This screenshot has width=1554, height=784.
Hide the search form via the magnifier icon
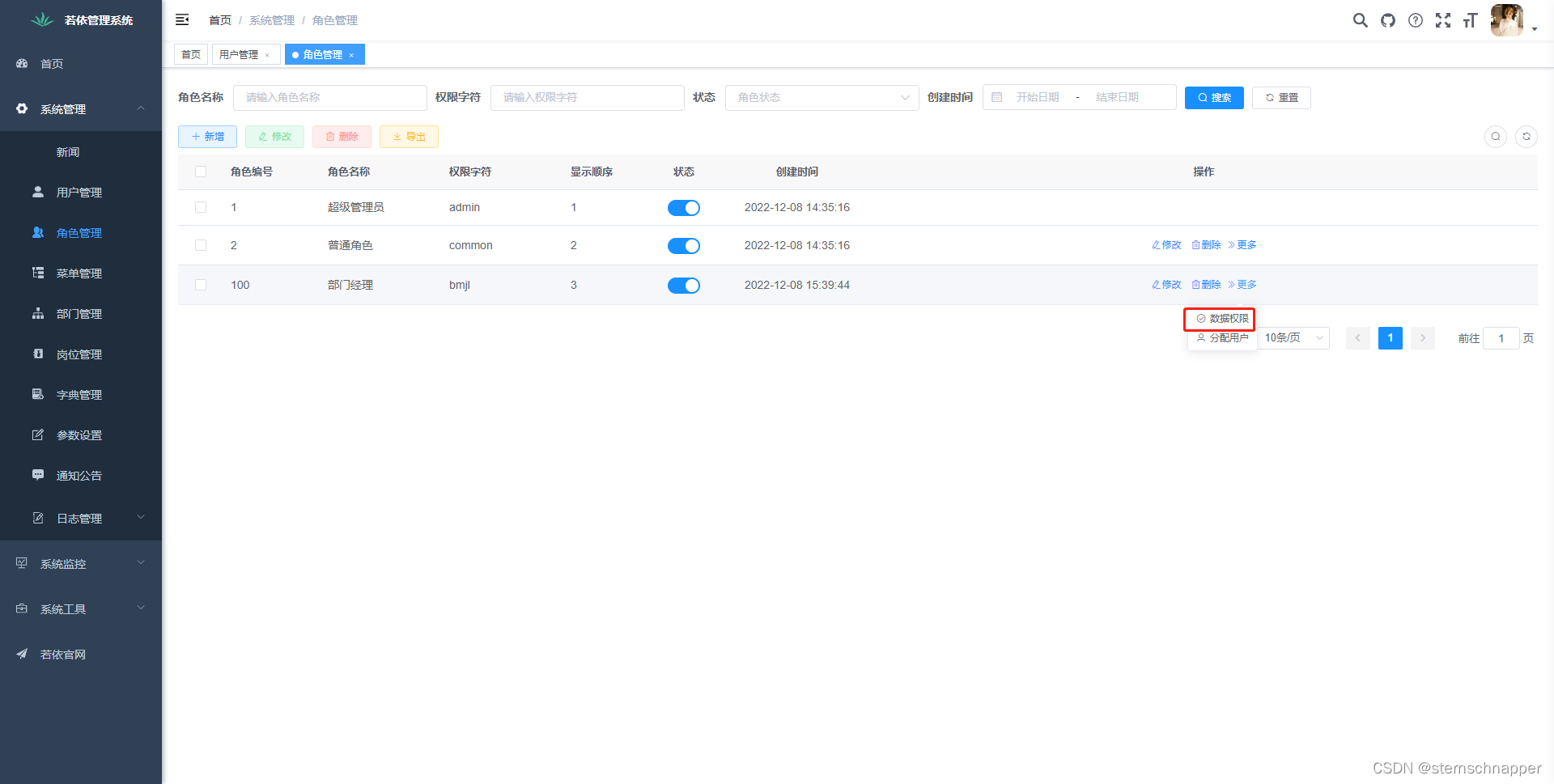[1495, 137]
